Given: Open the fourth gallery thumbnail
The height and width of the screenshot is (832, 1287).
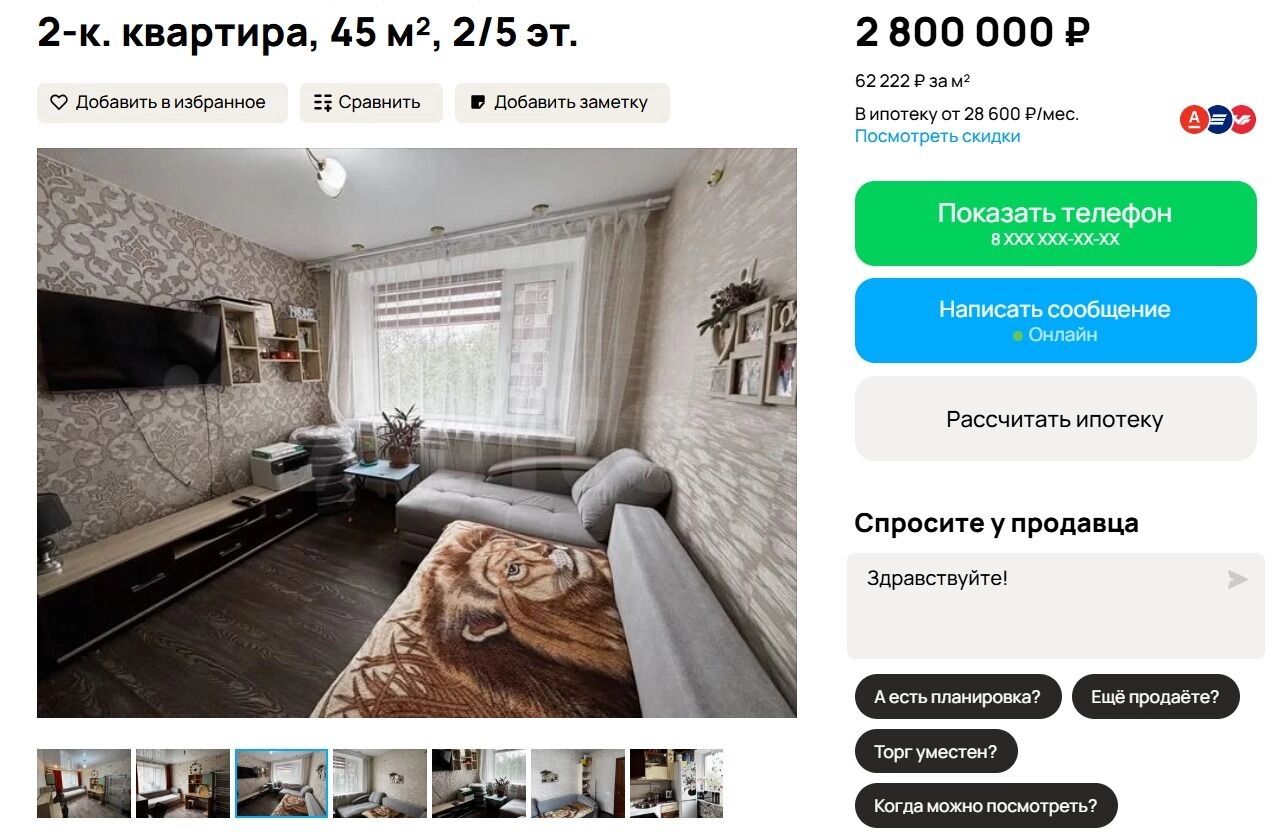Looking at the screenshot, I should point(380,784).
